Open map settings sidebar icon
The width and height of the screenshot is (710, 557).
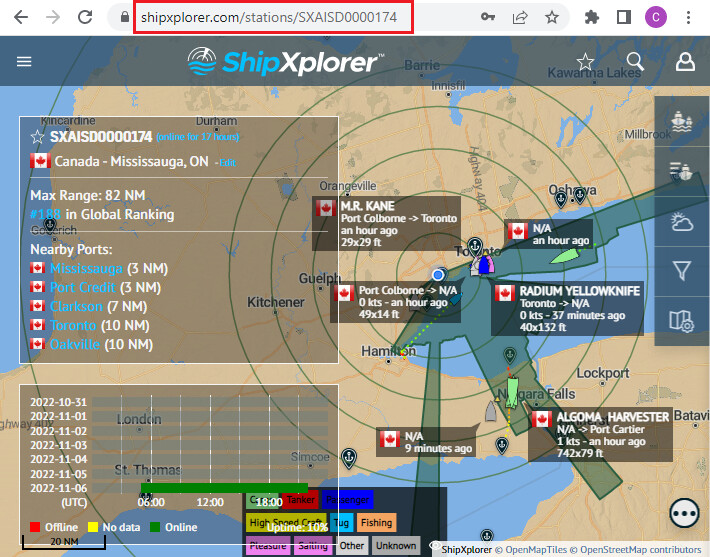[682, 321]
